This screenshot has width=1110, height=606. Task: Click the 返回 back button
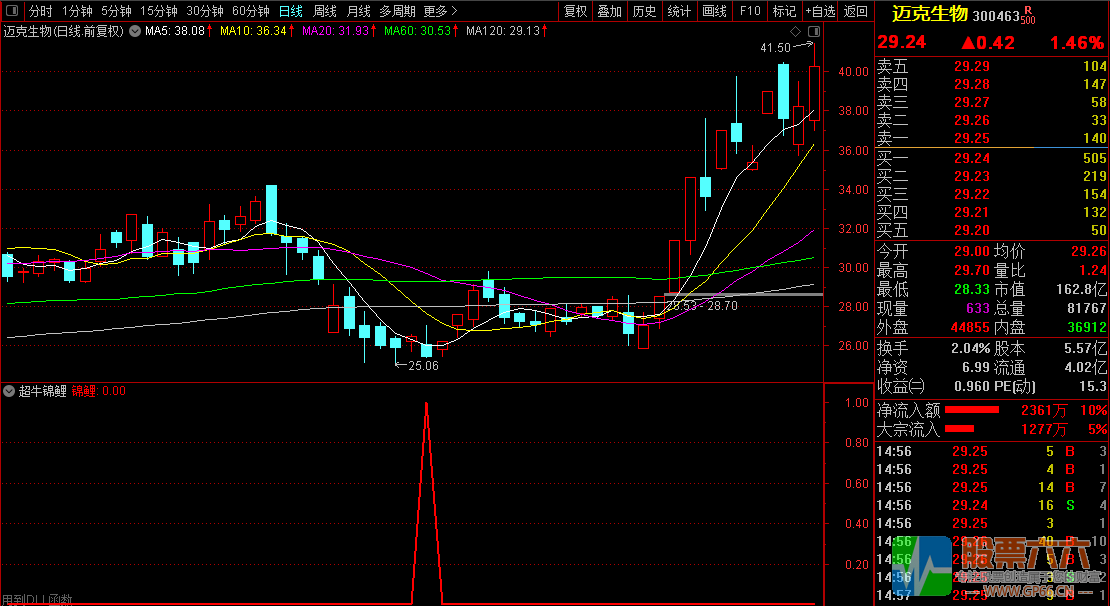pyautogui.click(x=856, y=11)
